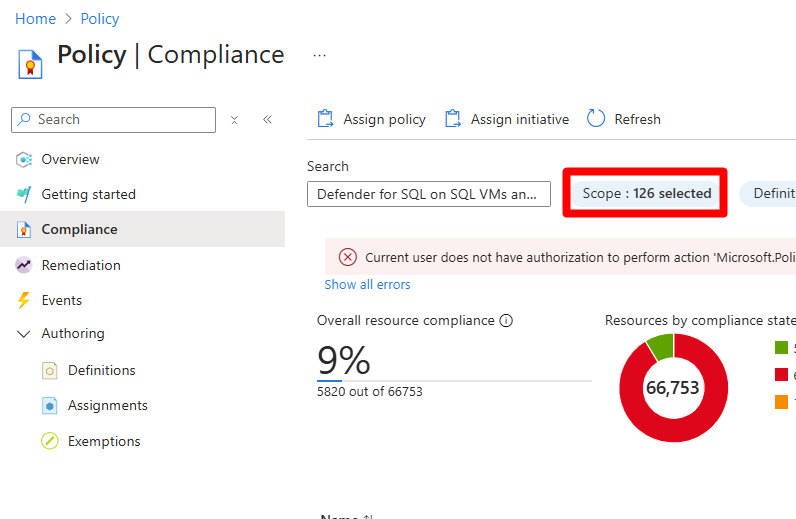This screenshot has height=519, width=796.
Task: Follow the Home breadcrumb link
Action: 36,19
